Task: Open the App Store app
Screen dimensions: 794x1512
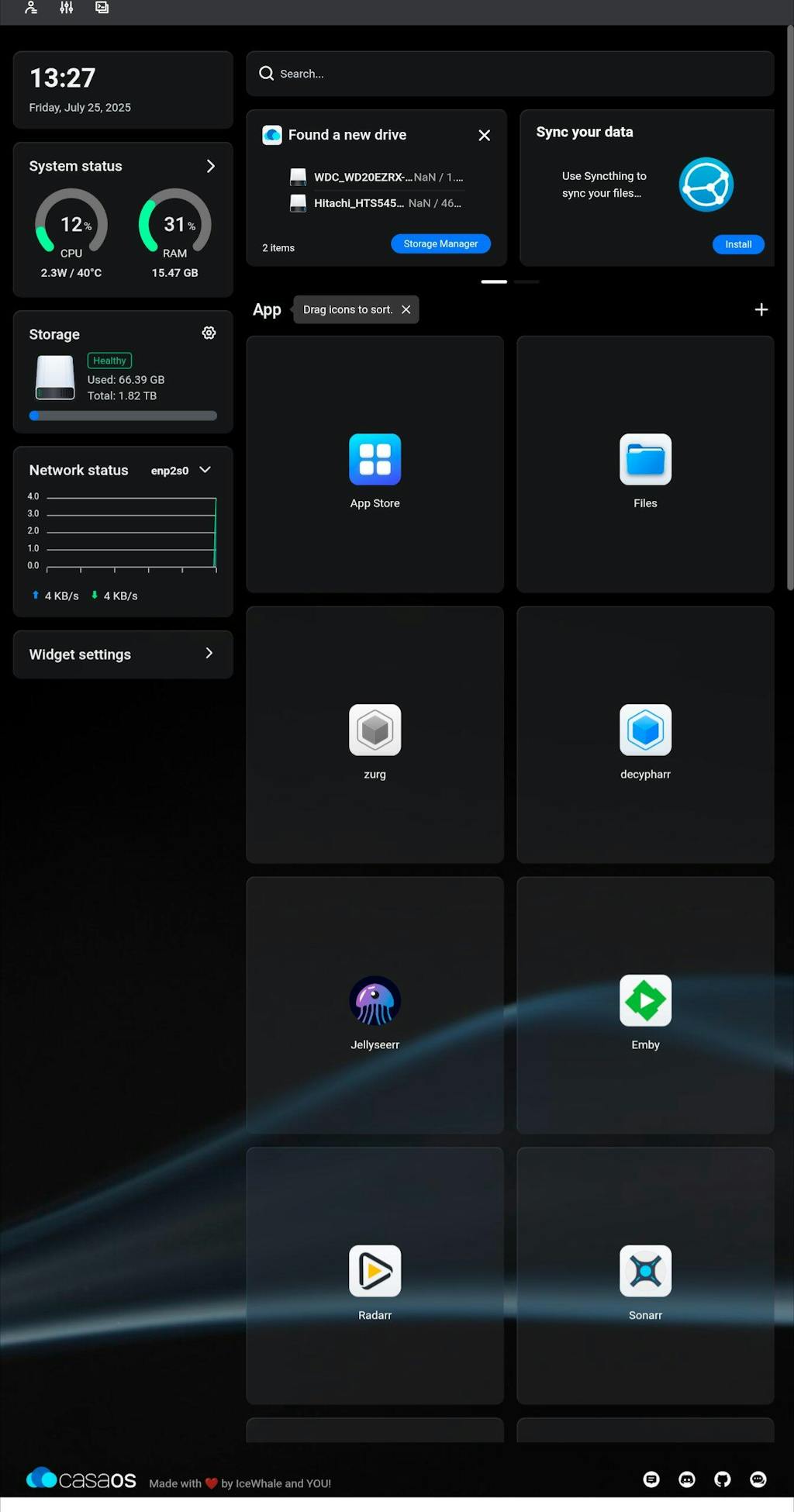Action: (x=375, y=460)
